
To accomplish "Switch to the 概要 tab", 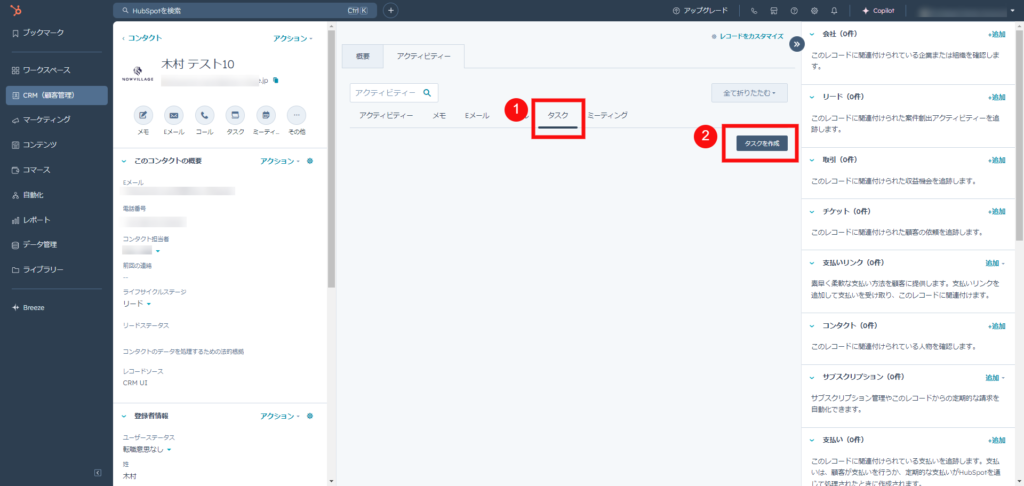I will point(362,57).
